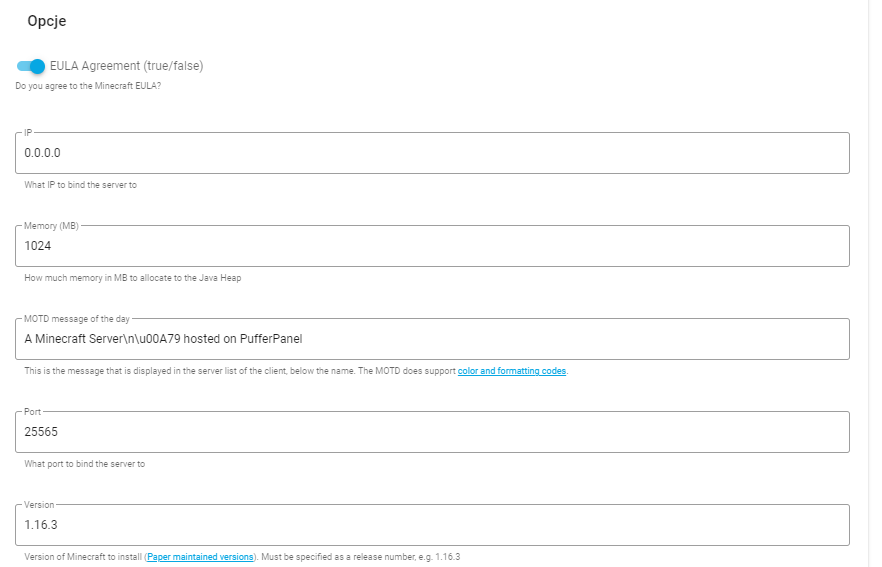Click the 'What IP to bind the server to' hint
Viewport: 882px width, 567px height.
80,185
